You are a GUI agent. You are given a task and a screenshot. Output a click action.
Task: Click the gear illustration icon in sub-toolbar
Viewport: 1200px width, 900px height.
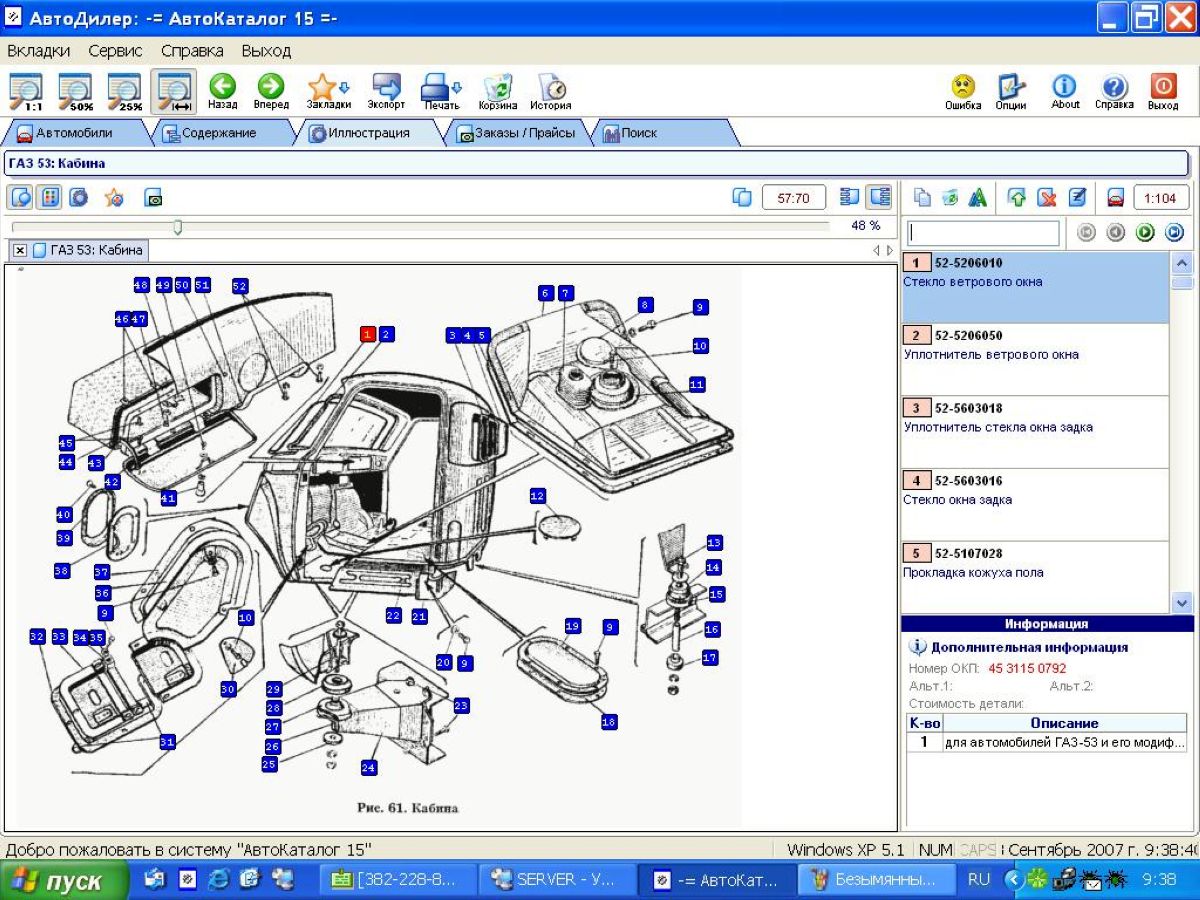point(78,197)
